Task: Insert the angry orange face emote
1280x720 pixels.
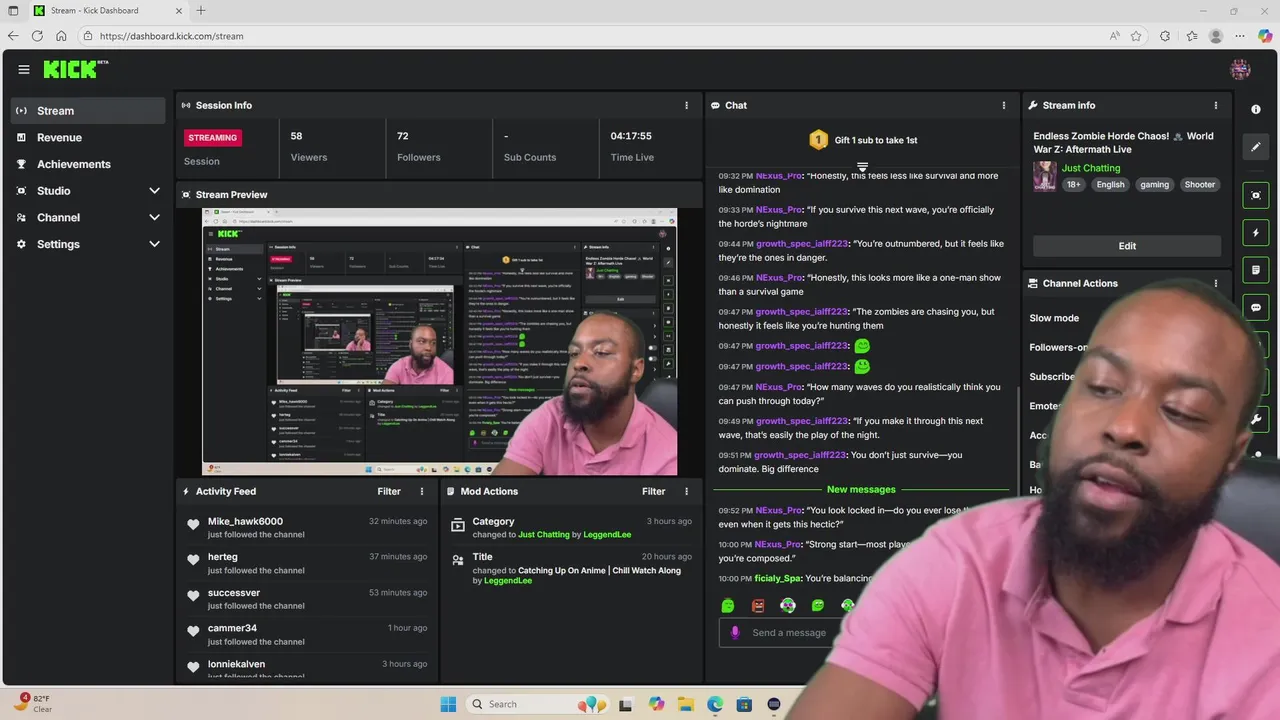Action: pyautogui.click(x=758, y=606)
